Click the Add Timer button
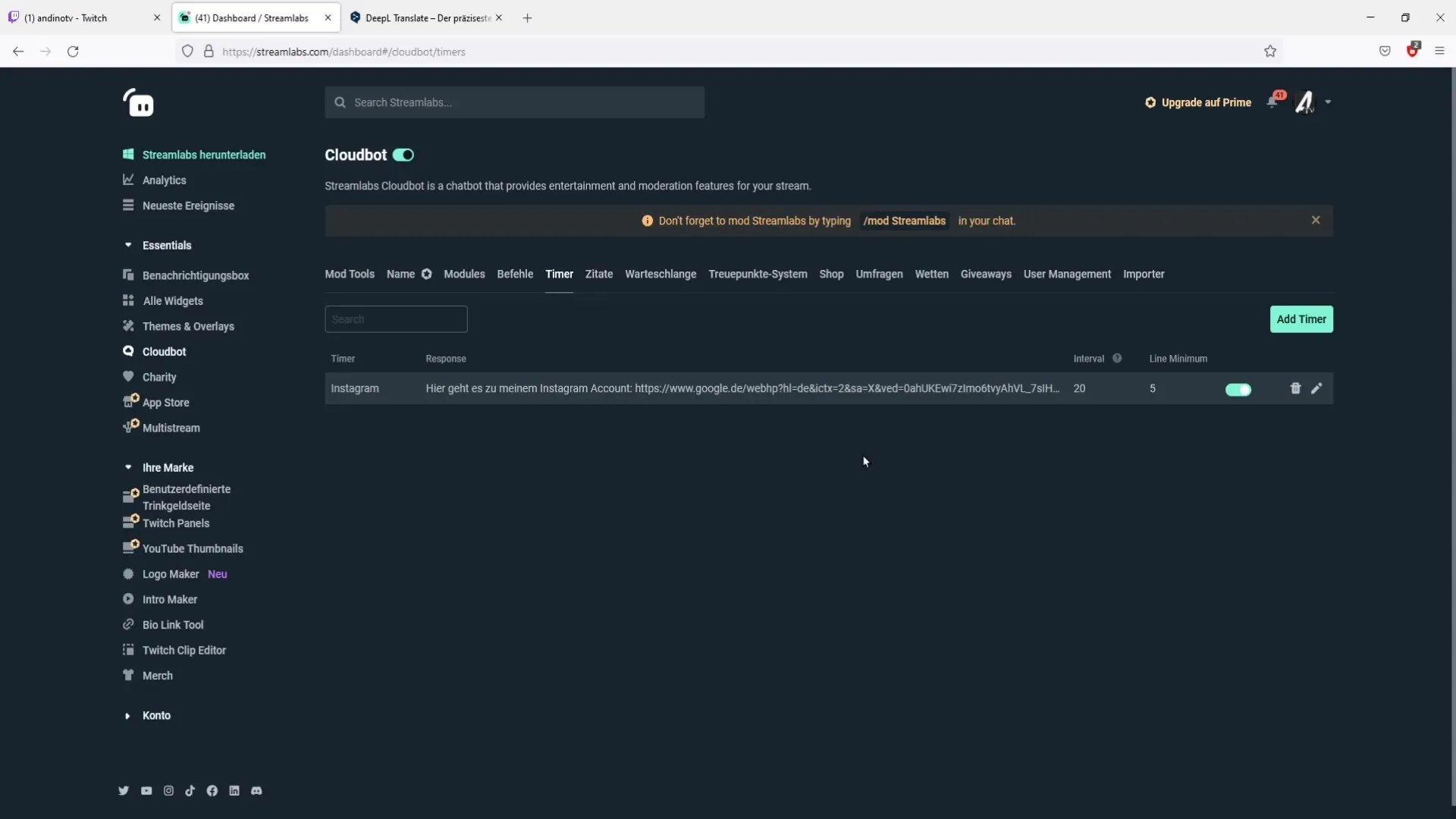The image size is (1456, 819). click(1301, 319)
